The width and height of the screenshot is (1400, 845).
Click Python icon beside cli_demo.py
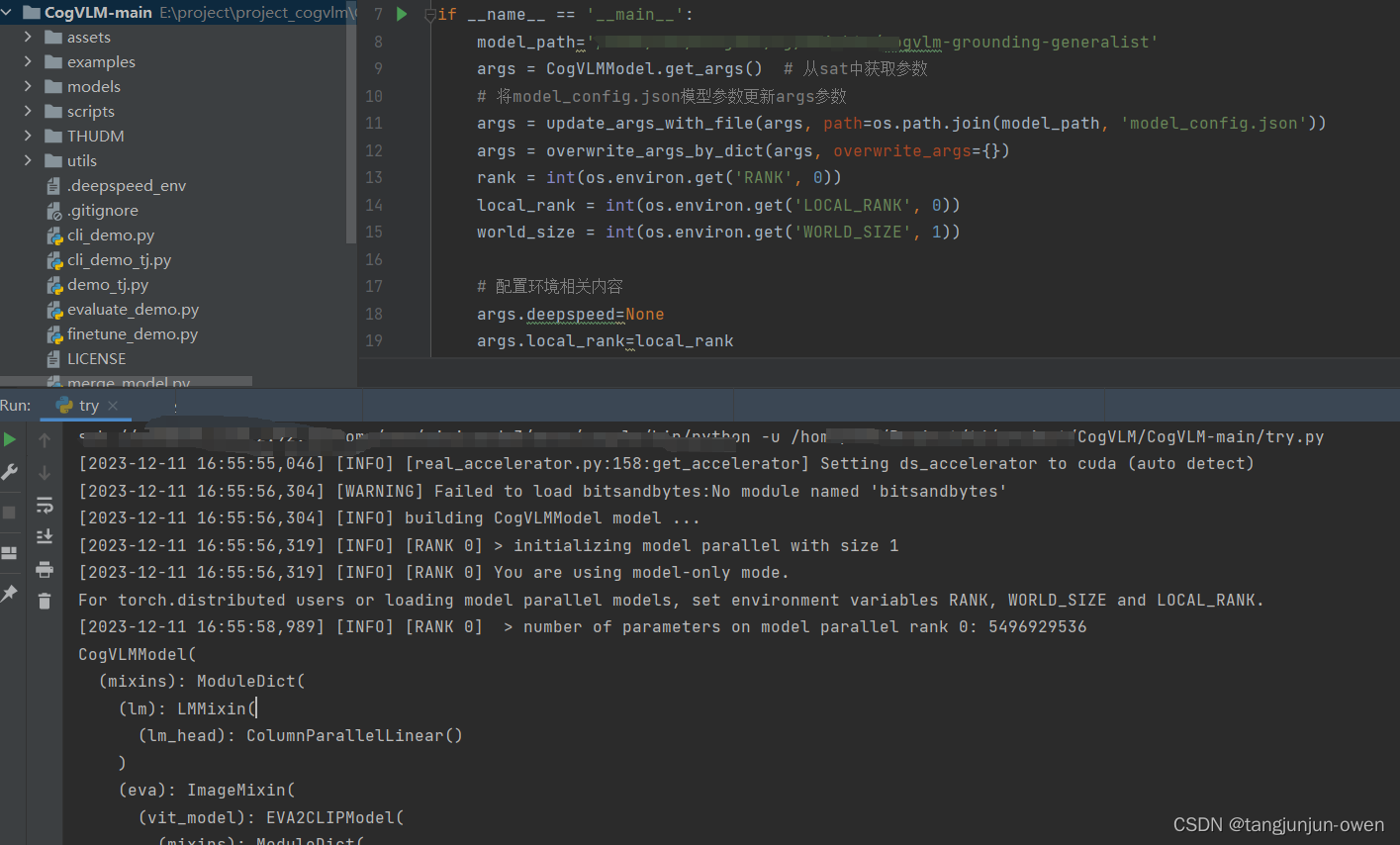pos(54,235)
